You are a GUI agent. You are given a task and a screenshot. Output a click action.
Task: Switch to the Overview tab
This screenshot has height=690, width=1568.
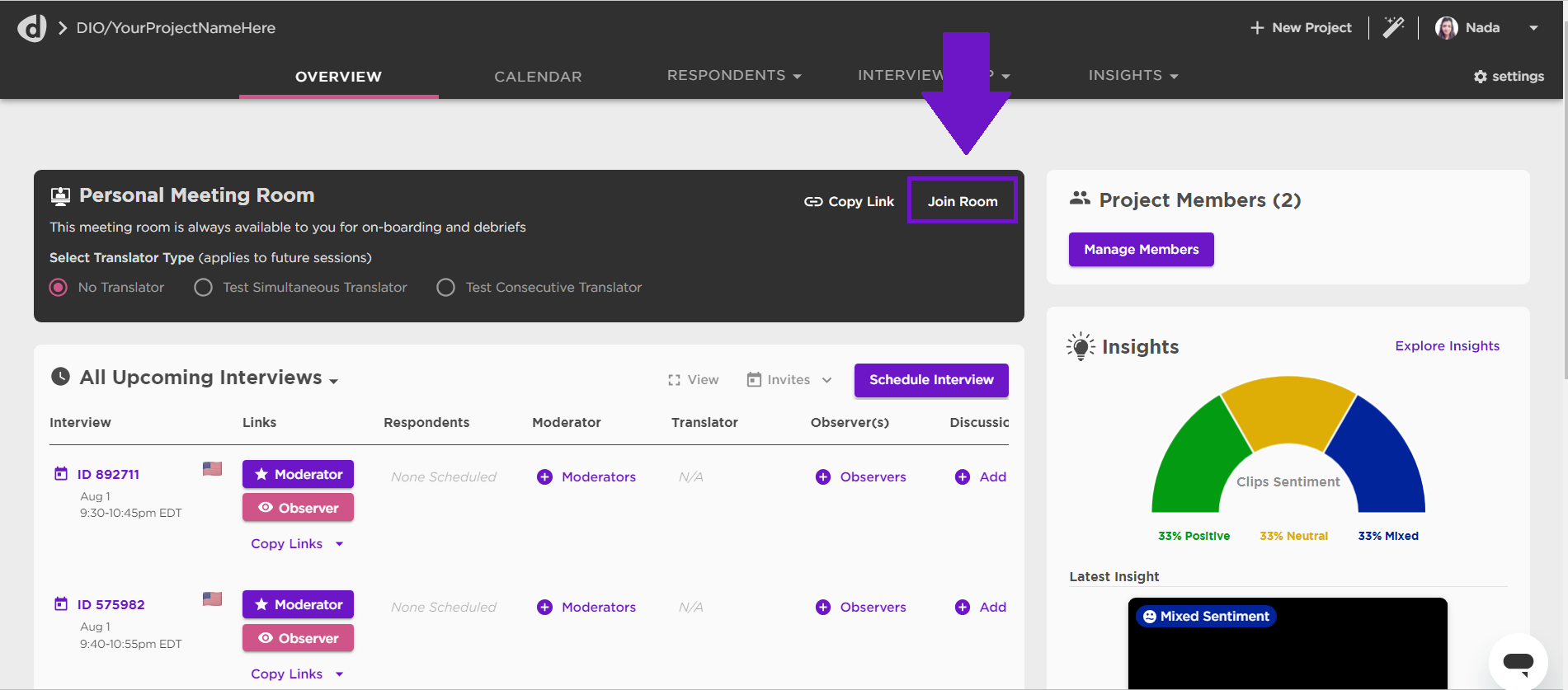click(339, 77)
